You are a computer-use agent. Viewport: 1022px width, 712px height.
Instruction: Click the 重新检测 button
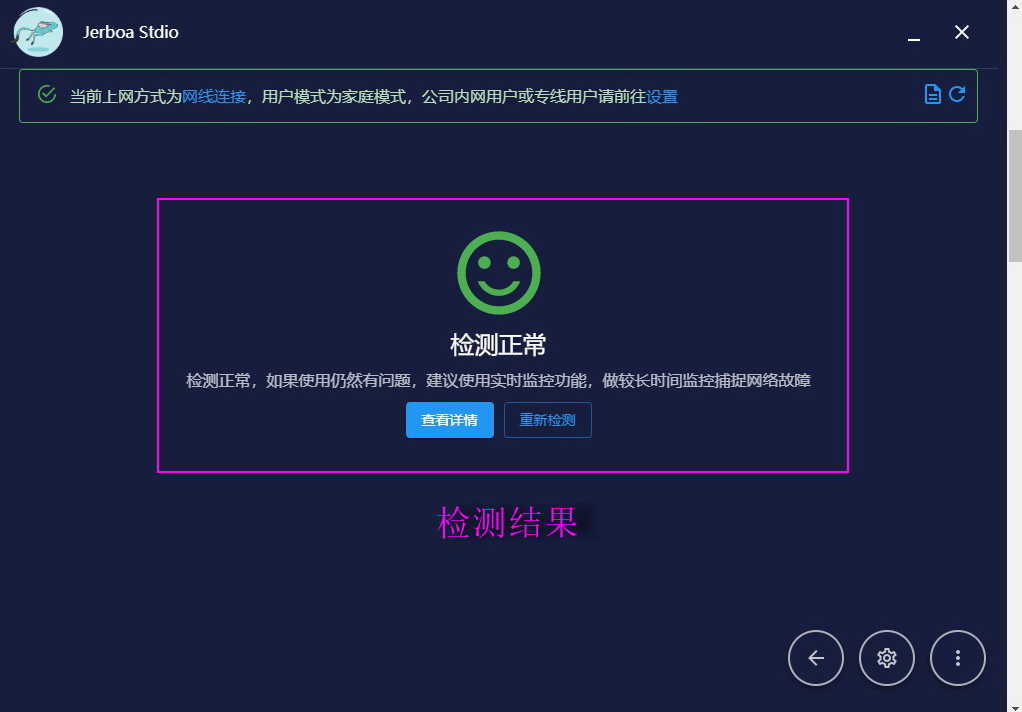click(547, 420)
